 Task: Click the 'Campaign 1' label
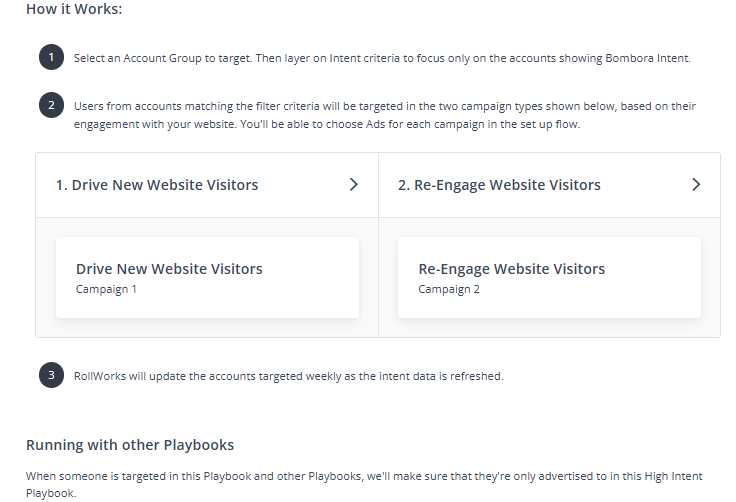point(106,290)
